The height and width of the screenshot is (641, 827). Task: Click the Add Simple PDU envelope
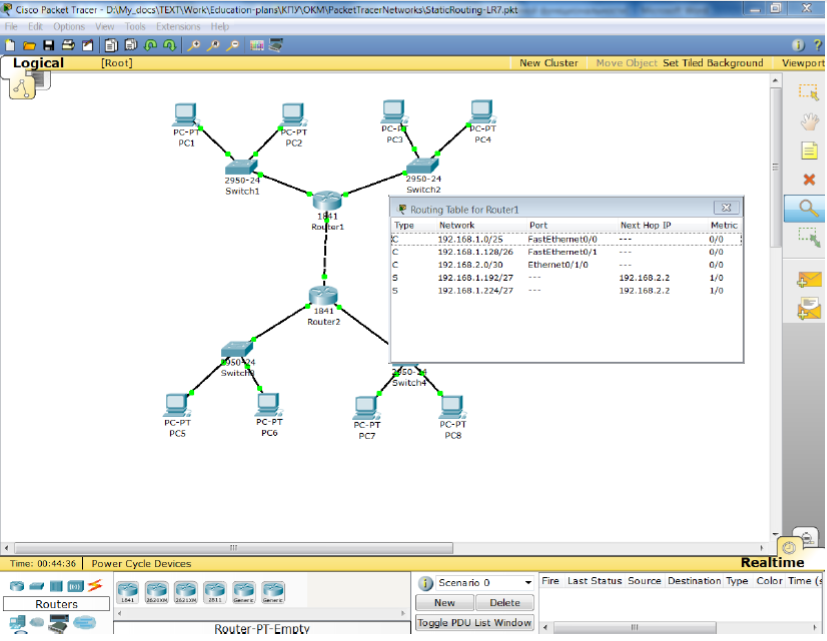809,279
